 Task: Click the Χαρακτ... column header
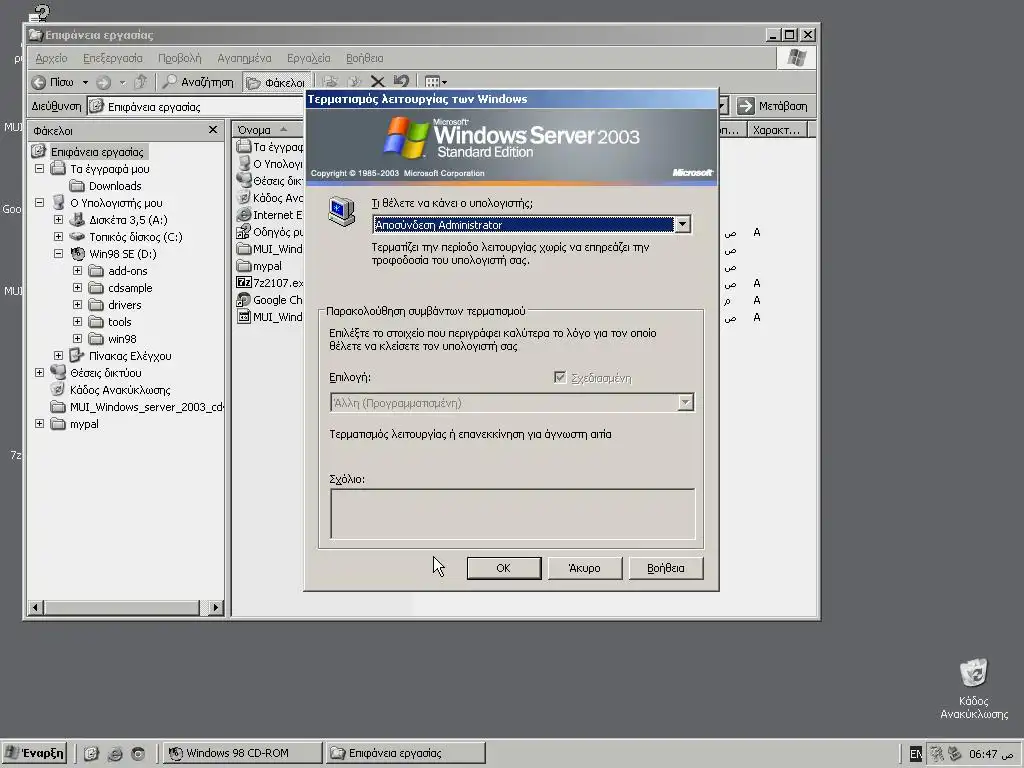[777, 130]
